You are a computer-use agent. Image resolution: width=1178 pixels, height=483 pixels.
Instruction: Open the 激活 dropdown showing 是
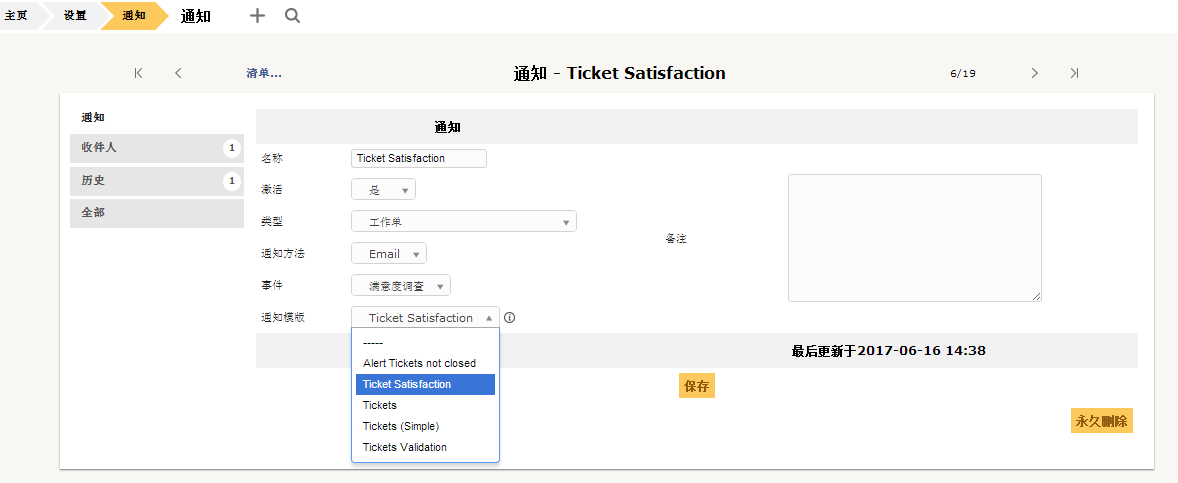coord(383,190)
